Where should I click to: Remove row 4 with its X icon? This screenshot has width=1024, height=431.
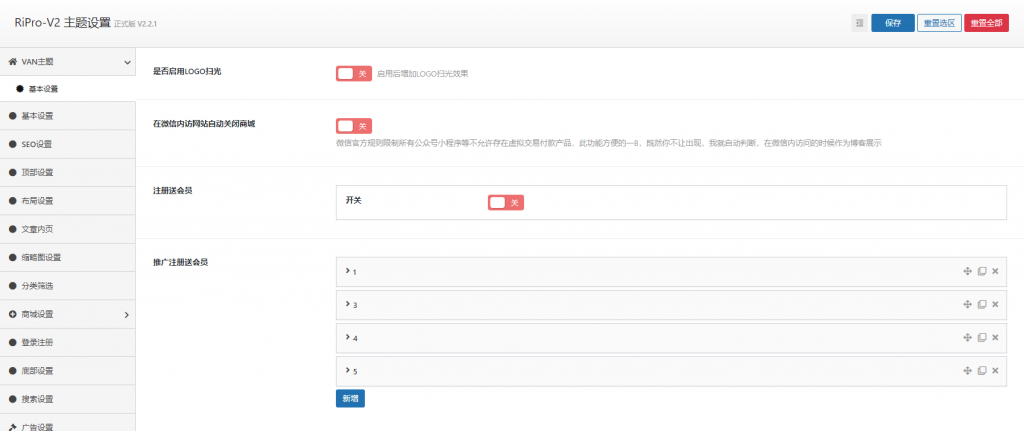click(x=995, y=338)
